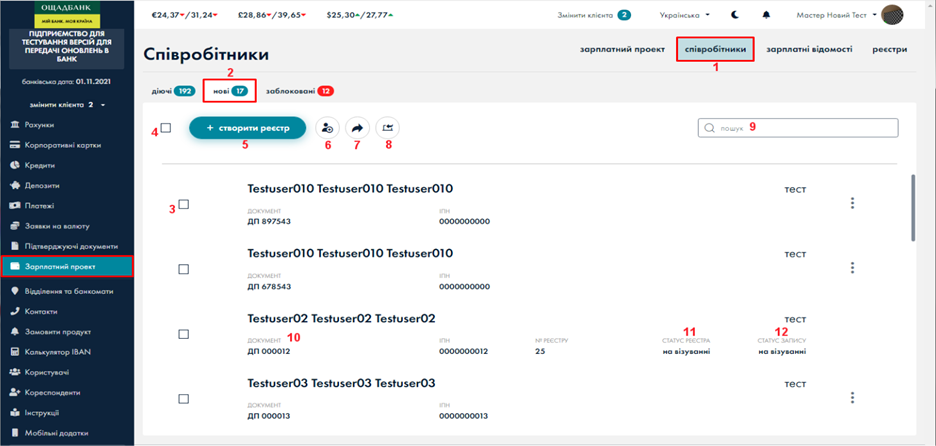Open three-dot menu for first Testuser010 row

[x=852, y=203]
